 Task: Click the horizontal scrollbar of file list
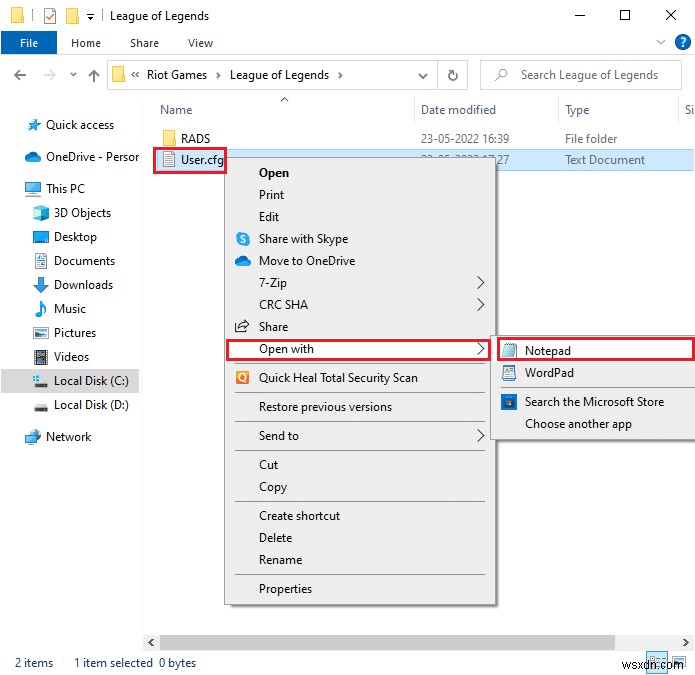400,642
